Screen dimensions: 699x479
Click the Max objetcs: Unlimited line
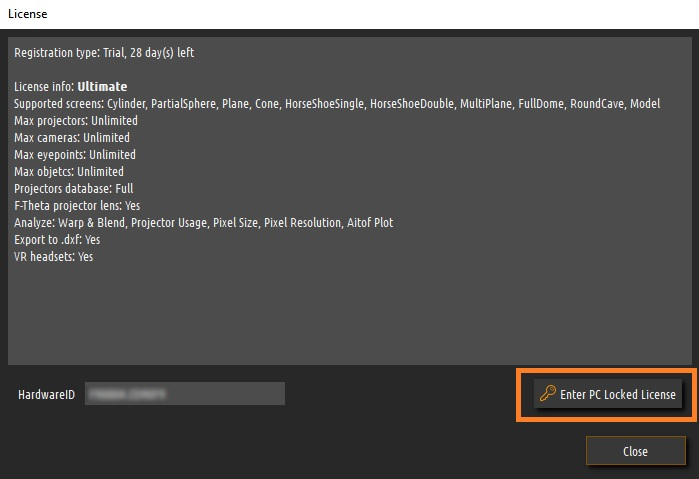click(x=69, y=171)
